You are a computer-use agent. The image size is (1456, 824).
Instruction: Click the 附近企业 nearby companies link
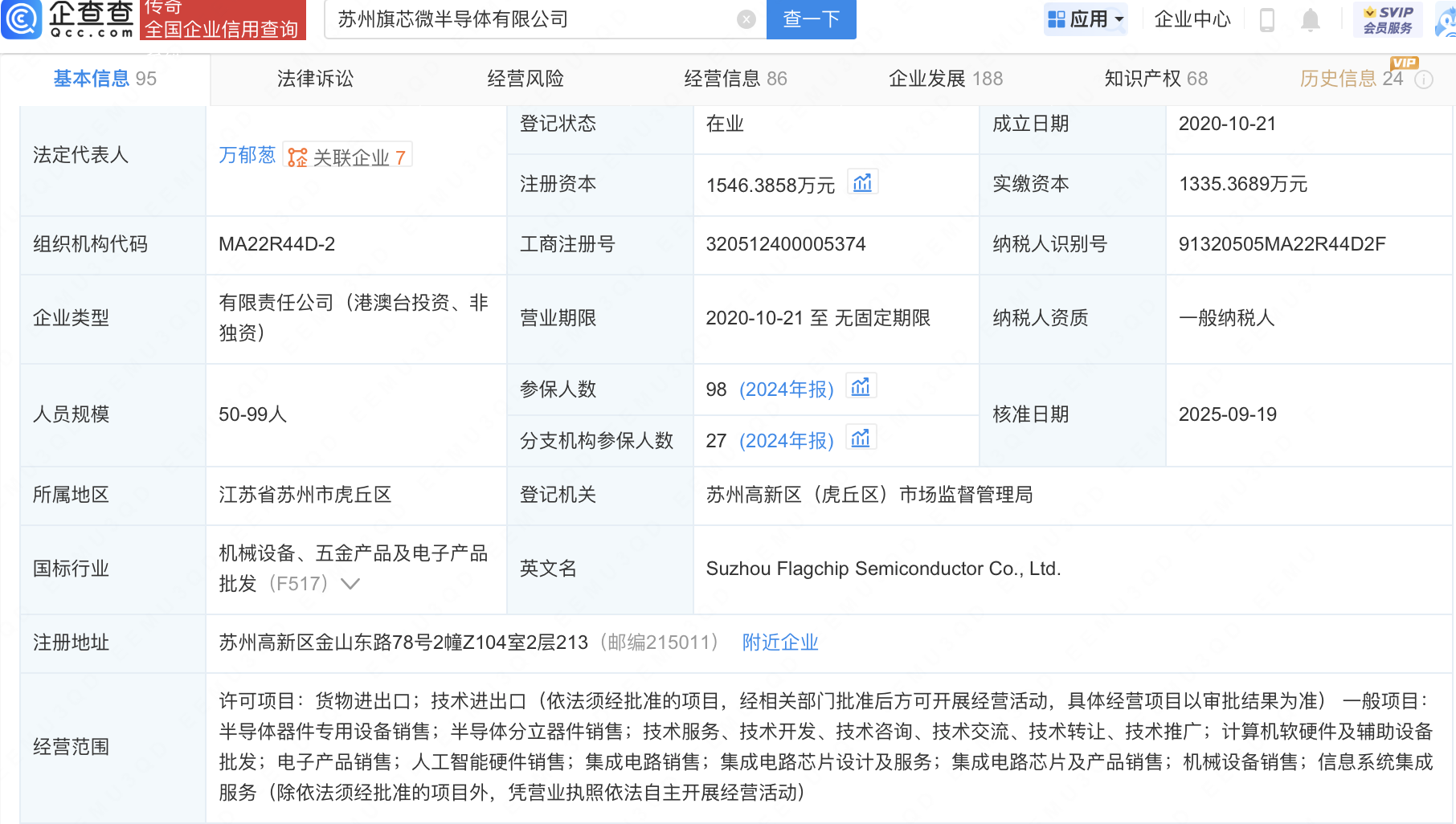tap(779, 642)
